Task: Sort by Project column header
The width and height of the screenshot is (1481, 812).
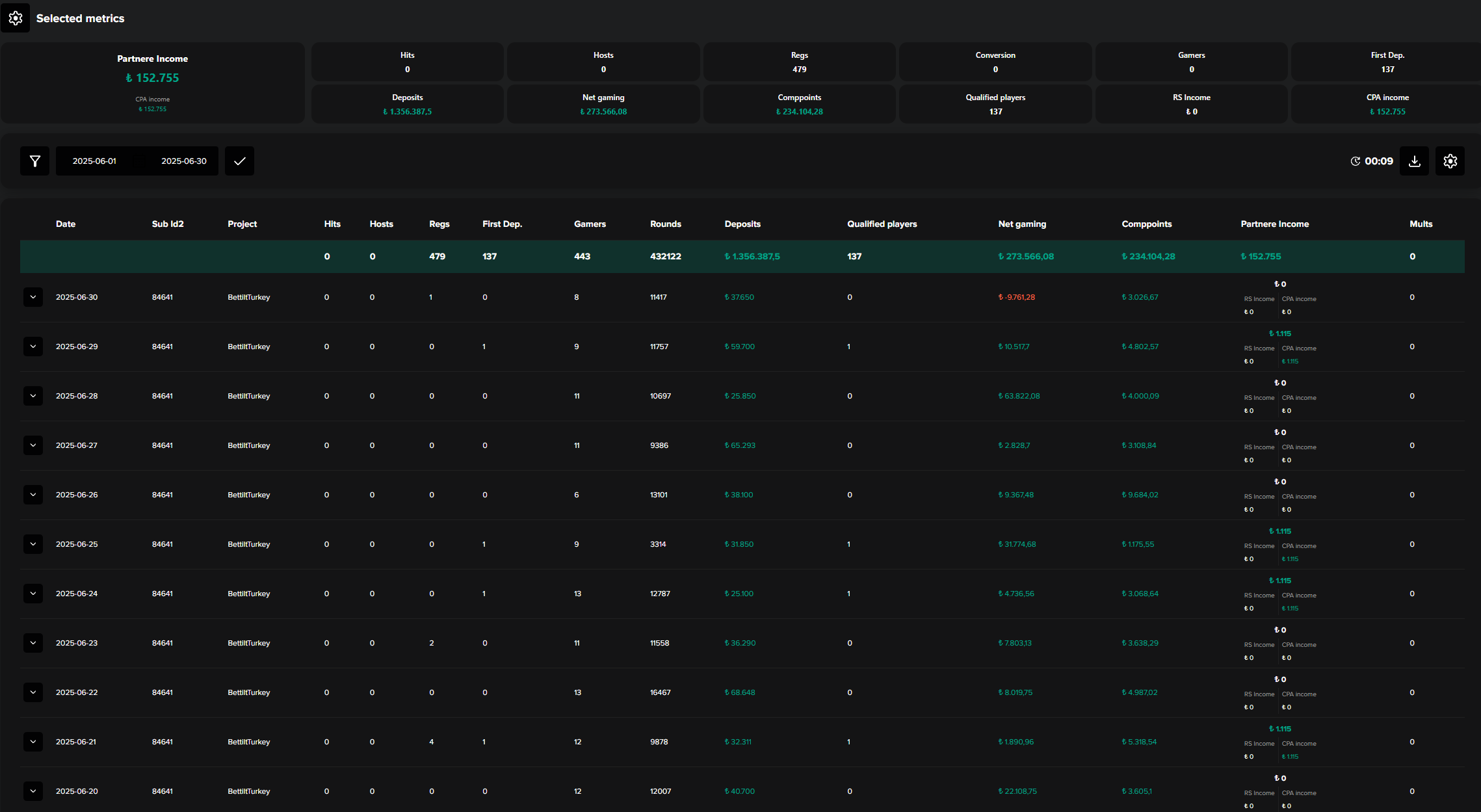Action: 242,224
